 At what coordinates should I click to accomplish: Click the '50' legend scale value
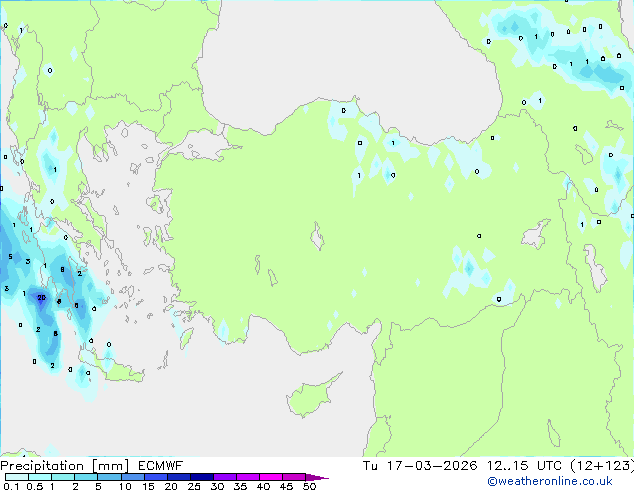click(x=309, y=486)
